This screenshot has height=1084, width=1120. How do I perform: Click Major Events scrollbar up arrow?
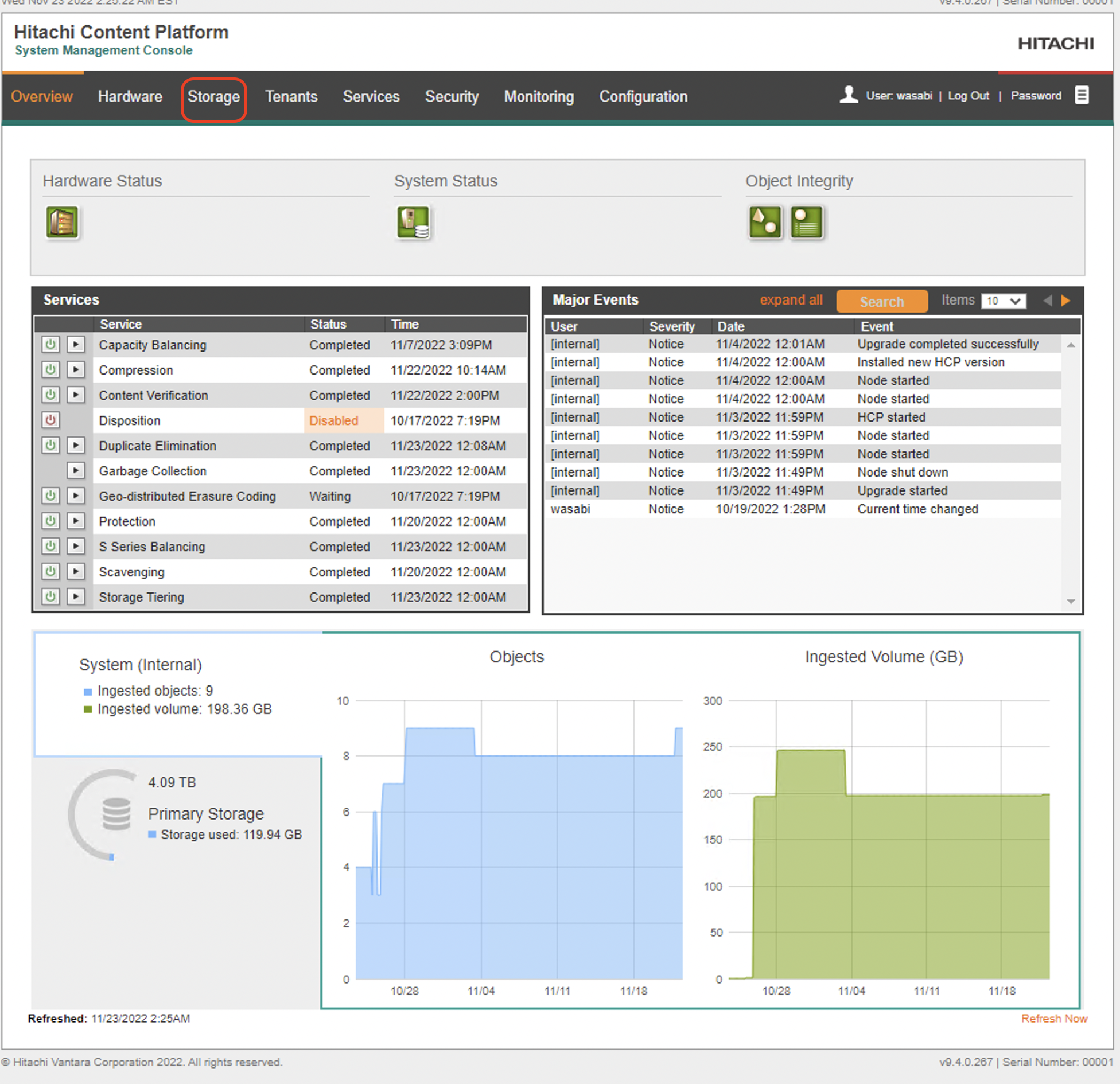(x=1071, y=345)
